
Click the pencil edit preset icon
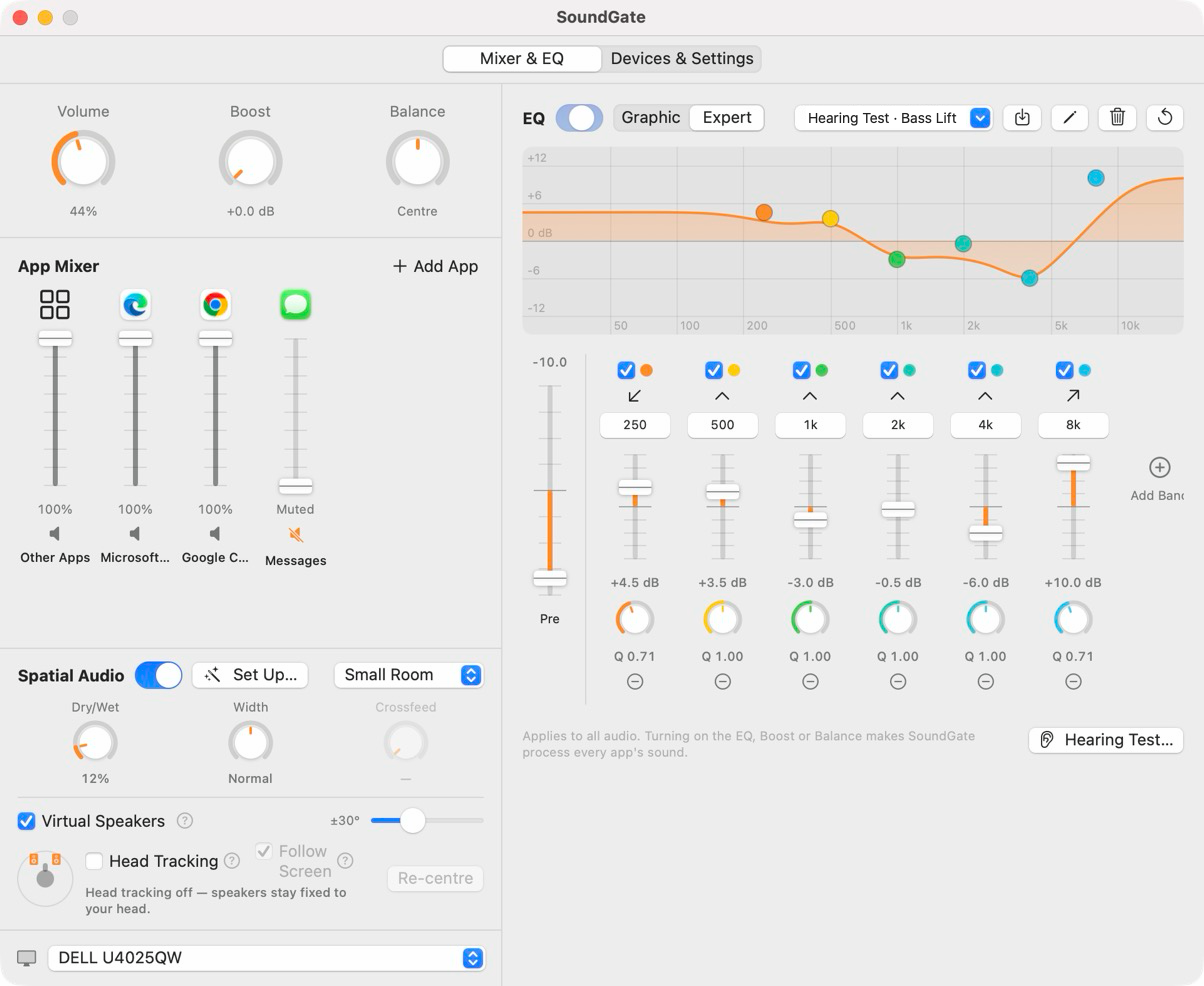coord(1069,117)
